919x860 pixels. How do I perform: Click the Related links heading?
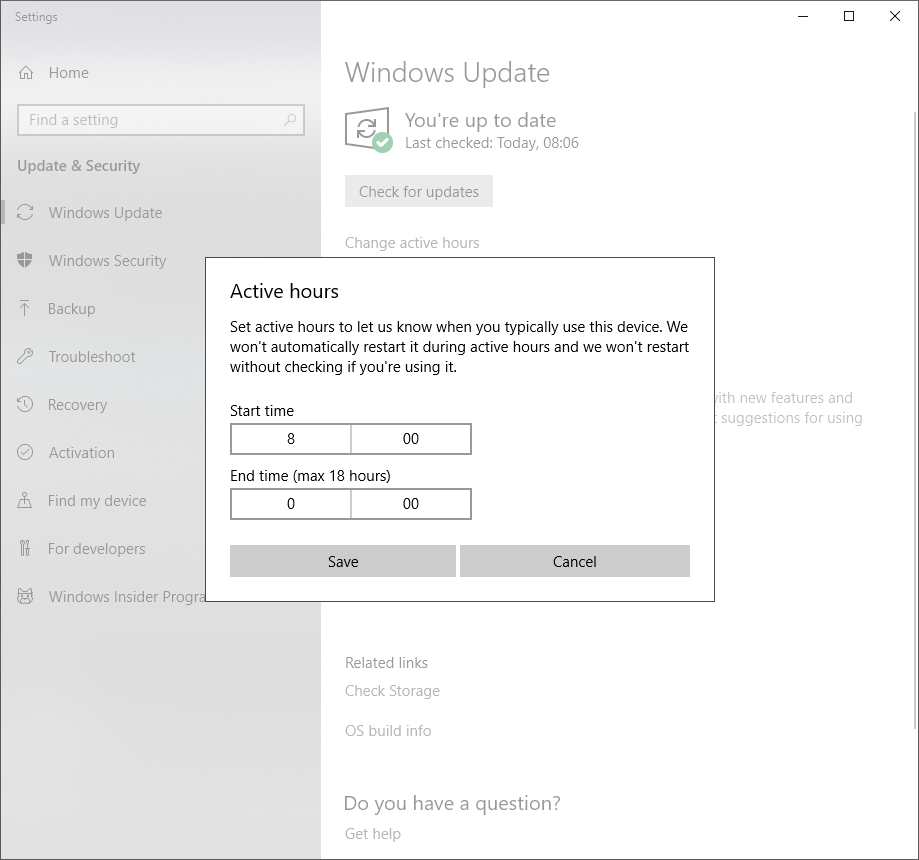386,662
